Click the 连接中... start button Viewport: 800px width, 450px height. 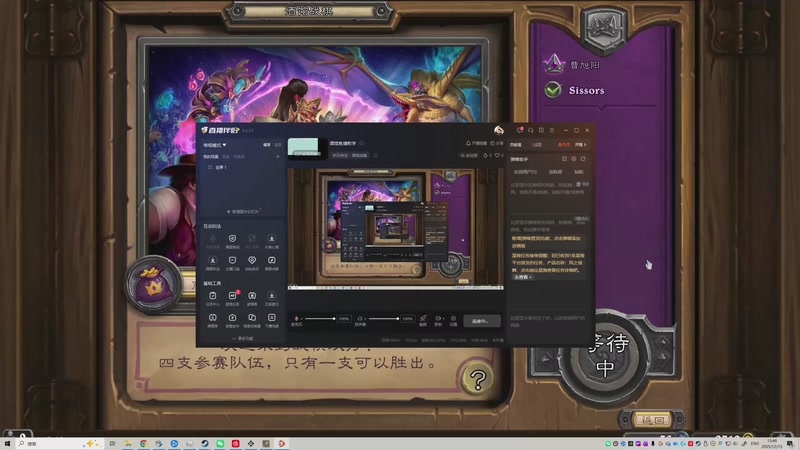[x=482, y=321]
